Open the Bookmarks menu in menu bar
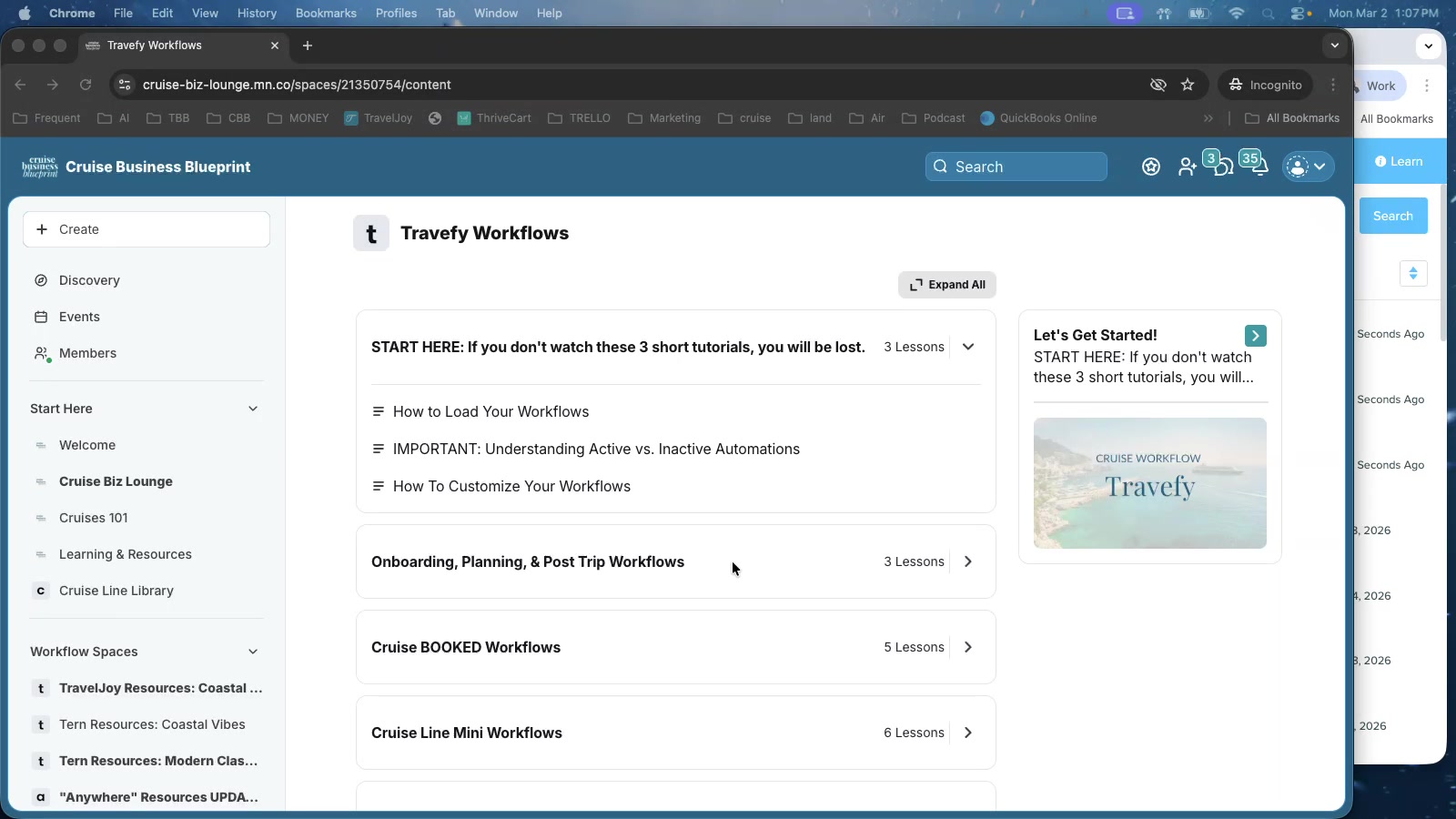 [326, 13]
